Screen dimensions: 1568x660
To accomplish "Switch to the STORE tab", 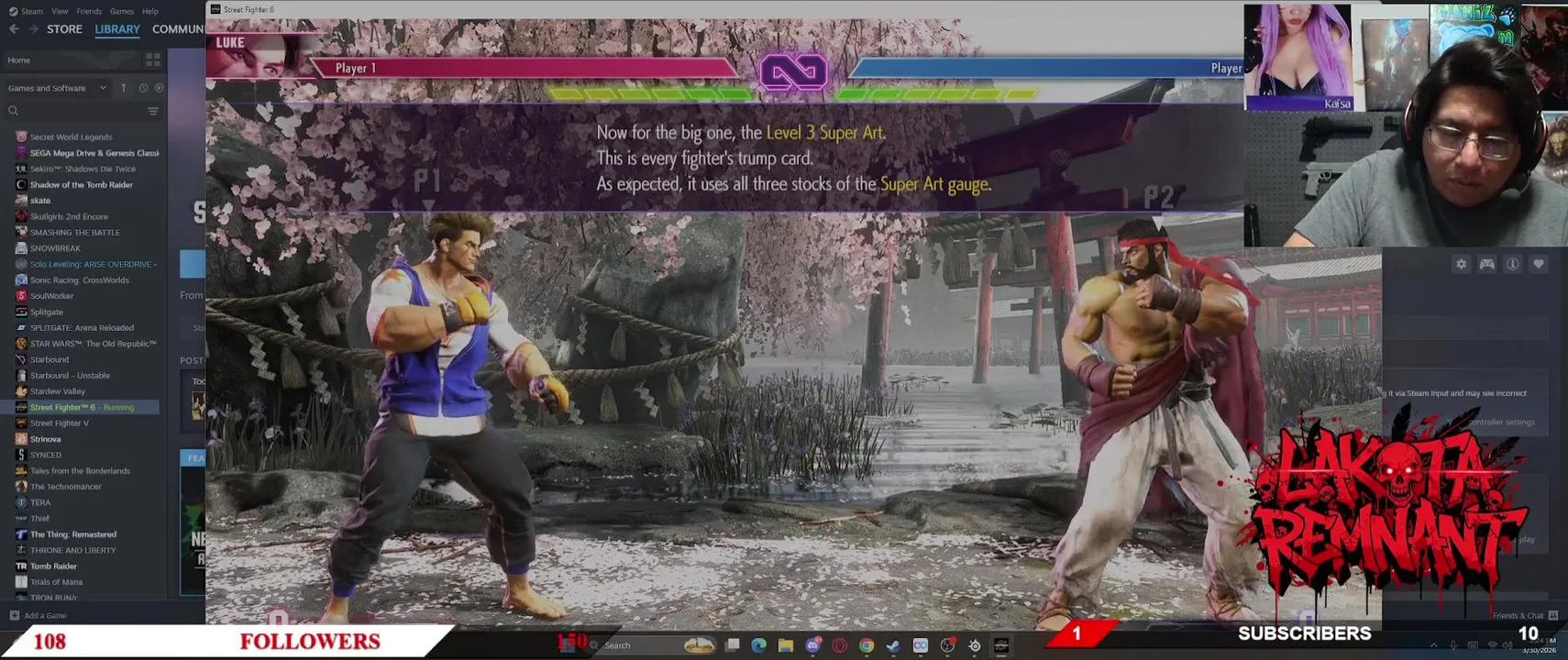I will coord(64,29).
